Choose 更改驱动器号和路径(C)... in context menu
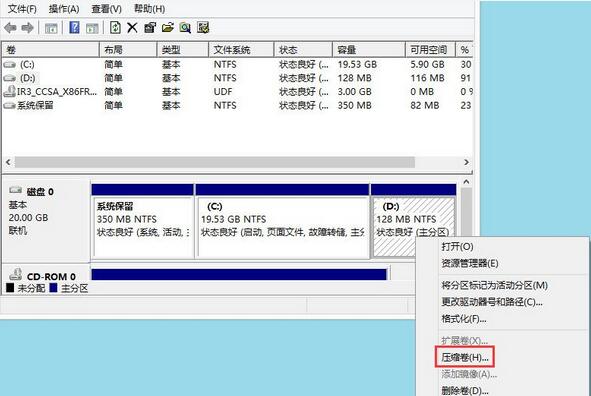Image resolution: width=591 pixels, height=396 pixels. [x=492, y=302]
